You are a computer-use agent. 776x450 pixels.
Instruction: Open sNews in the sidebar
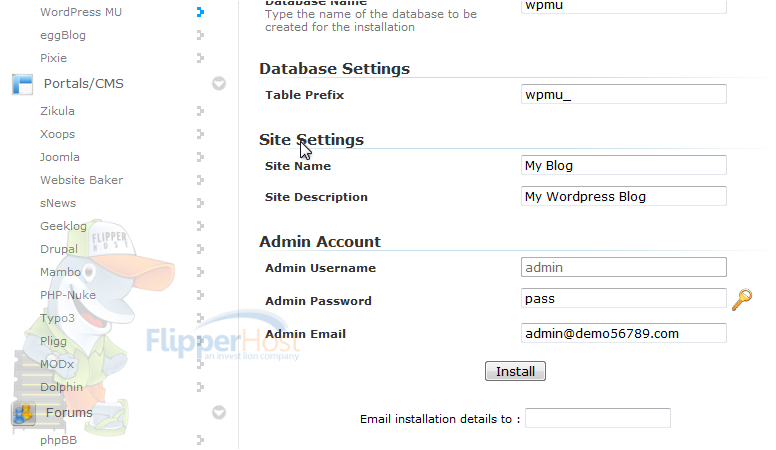click(x=58, y=203)
